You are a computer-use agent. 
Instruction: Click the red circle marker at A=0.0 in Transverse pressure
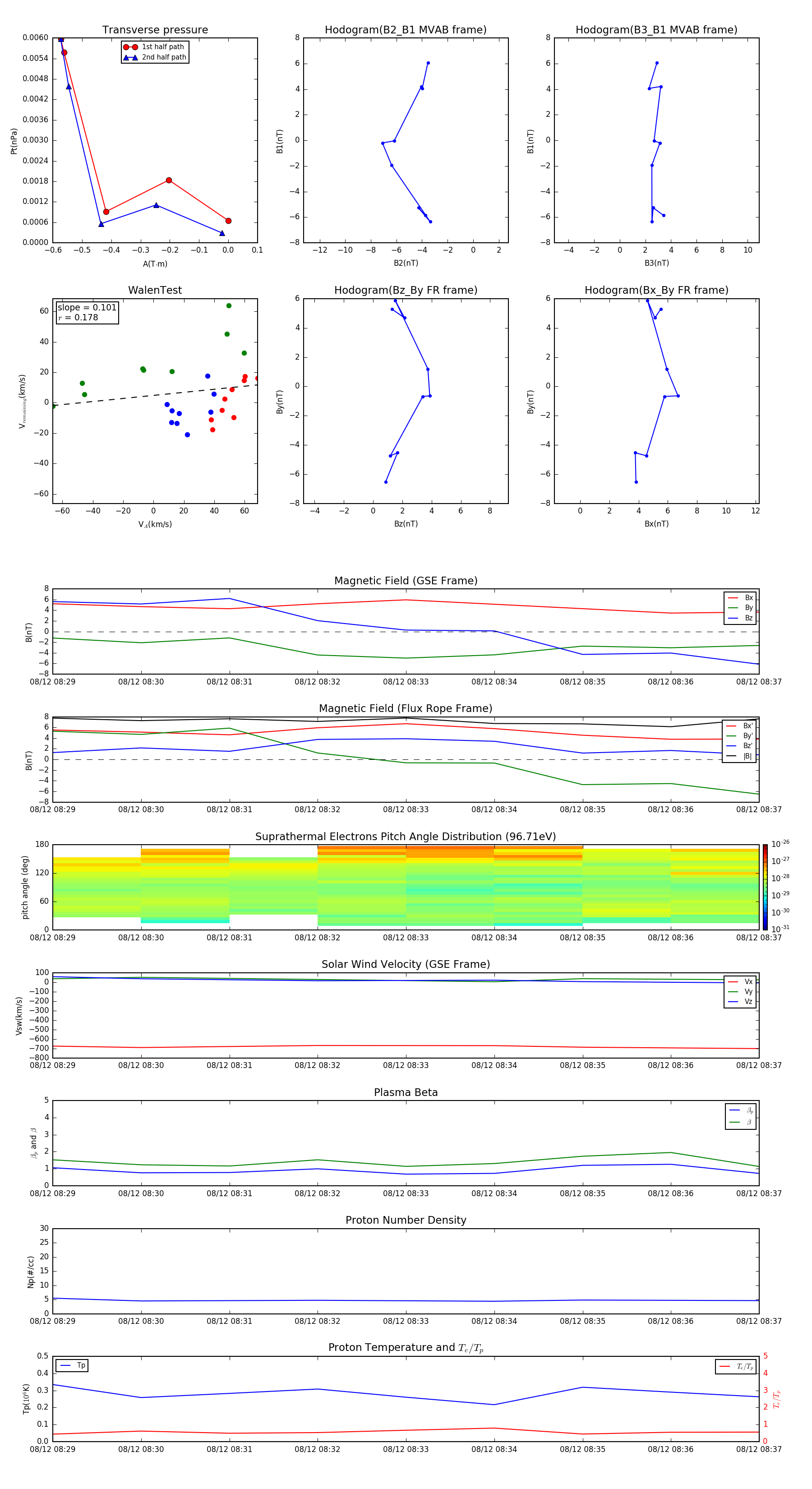pyautogui.click(x=228, y=221)
